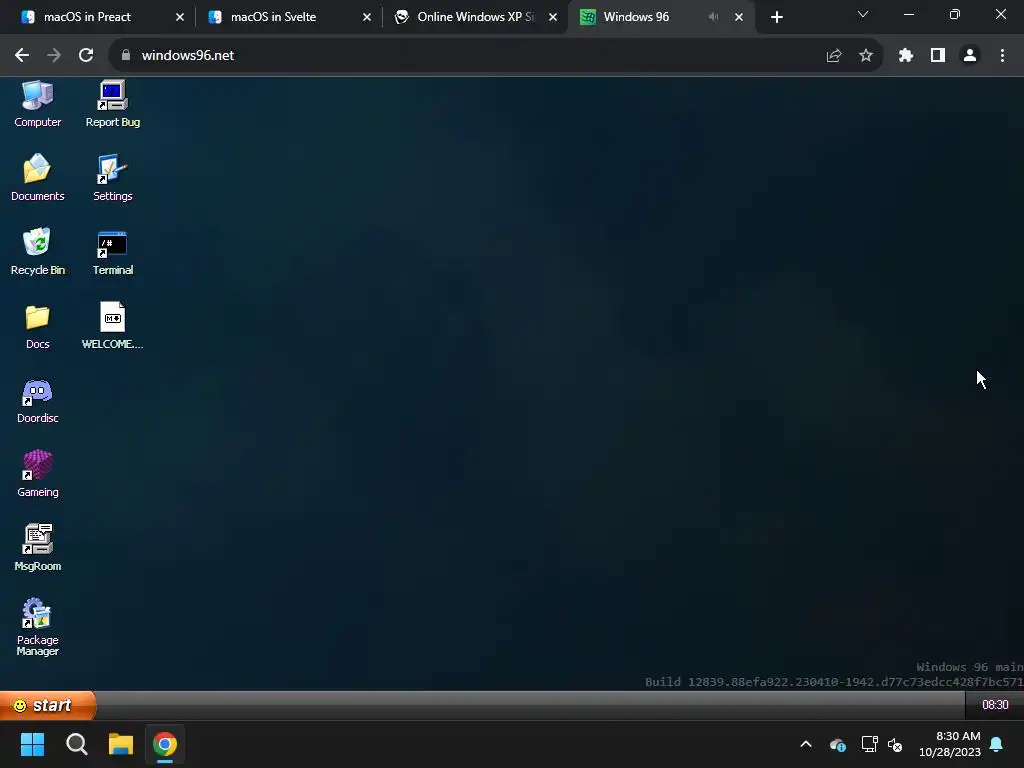Open a new browser tab
Image resolution: width=1024 pixels, height=768 pixels.
pyautogui.click(x=776, y=17)
